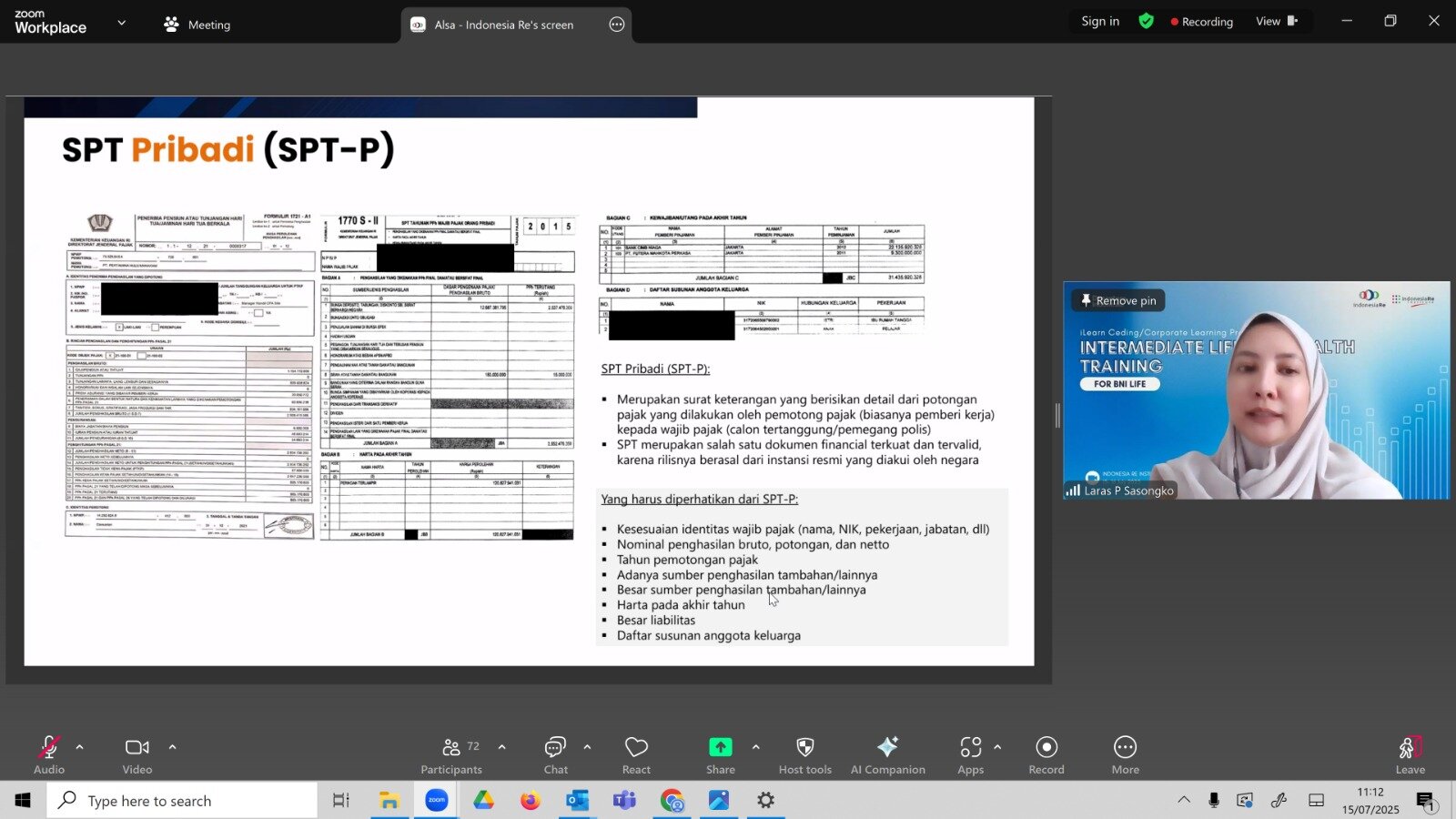Open Microsoft Teams from taskbar

[x=624, y=800]
